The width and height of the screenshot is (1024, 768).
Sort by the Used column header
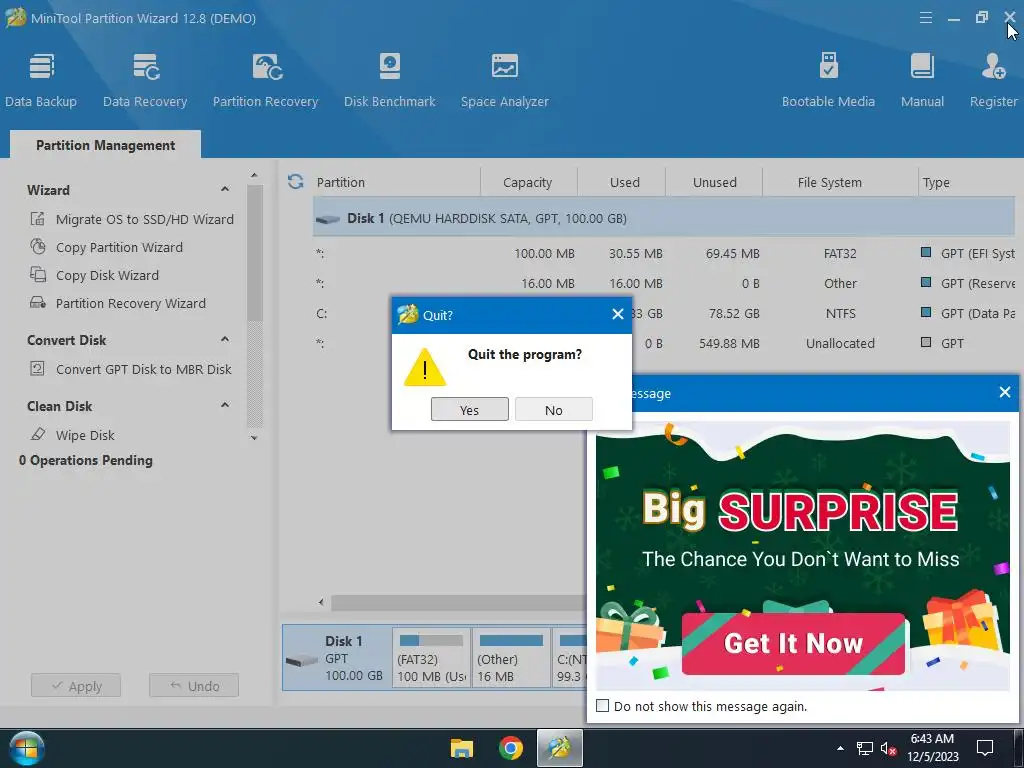(624, 182)
